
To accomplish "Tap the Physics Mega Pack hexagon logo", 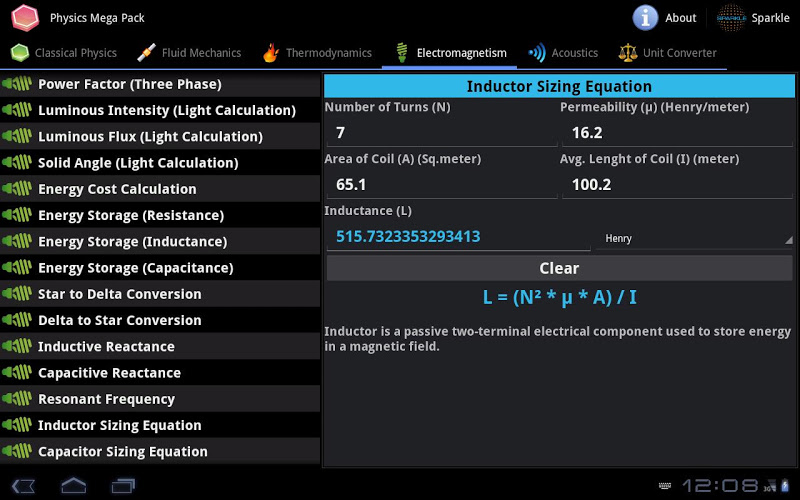I will [25, 17].
